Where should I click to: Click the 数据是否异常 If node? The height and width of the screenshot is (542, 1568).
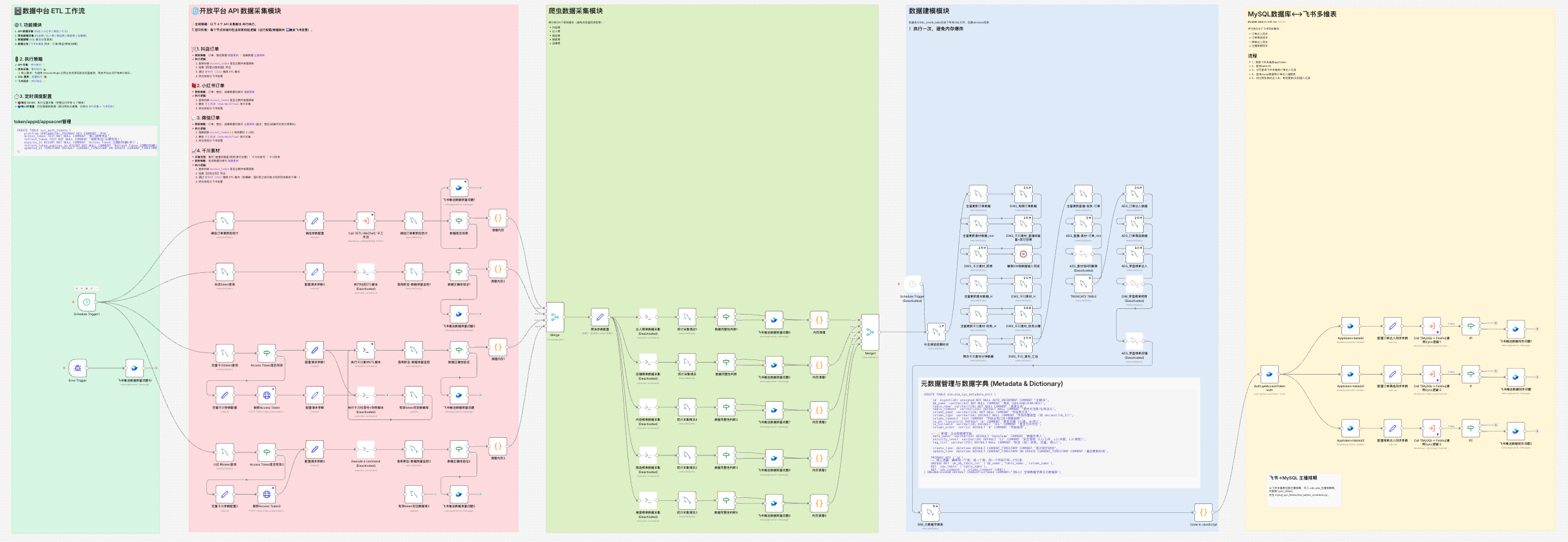pos(459,221)
